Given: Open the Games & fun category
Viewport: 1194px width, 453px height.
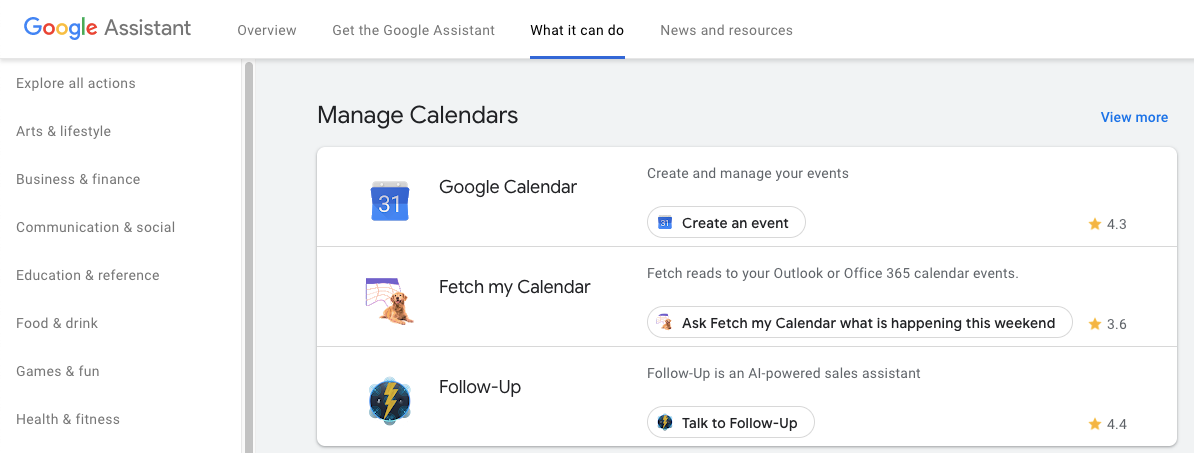Looking at the screenshot, I should tap(58, 372).
